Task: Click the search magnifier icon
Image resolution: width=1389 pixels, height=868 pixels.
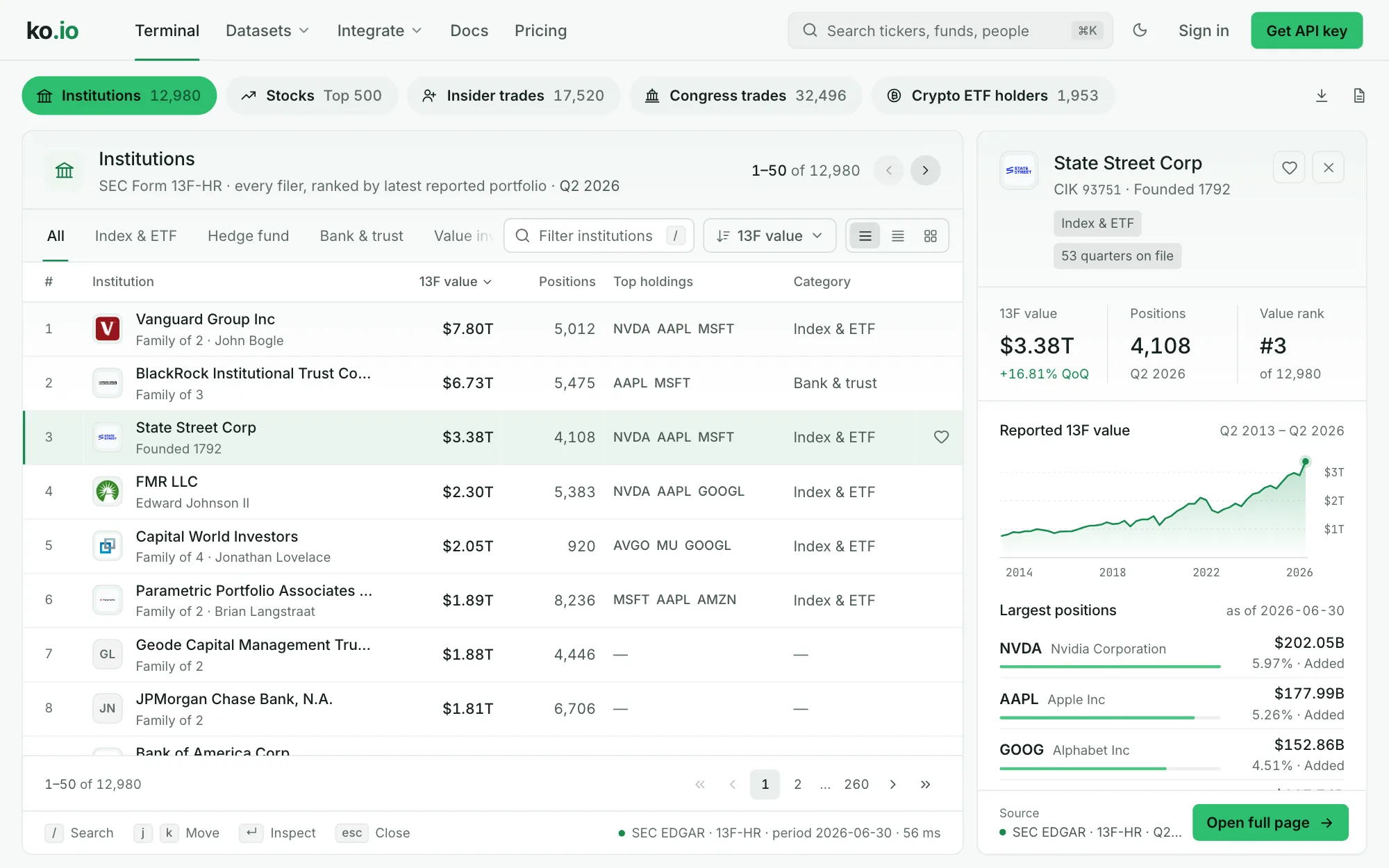Action: (810, 31)
